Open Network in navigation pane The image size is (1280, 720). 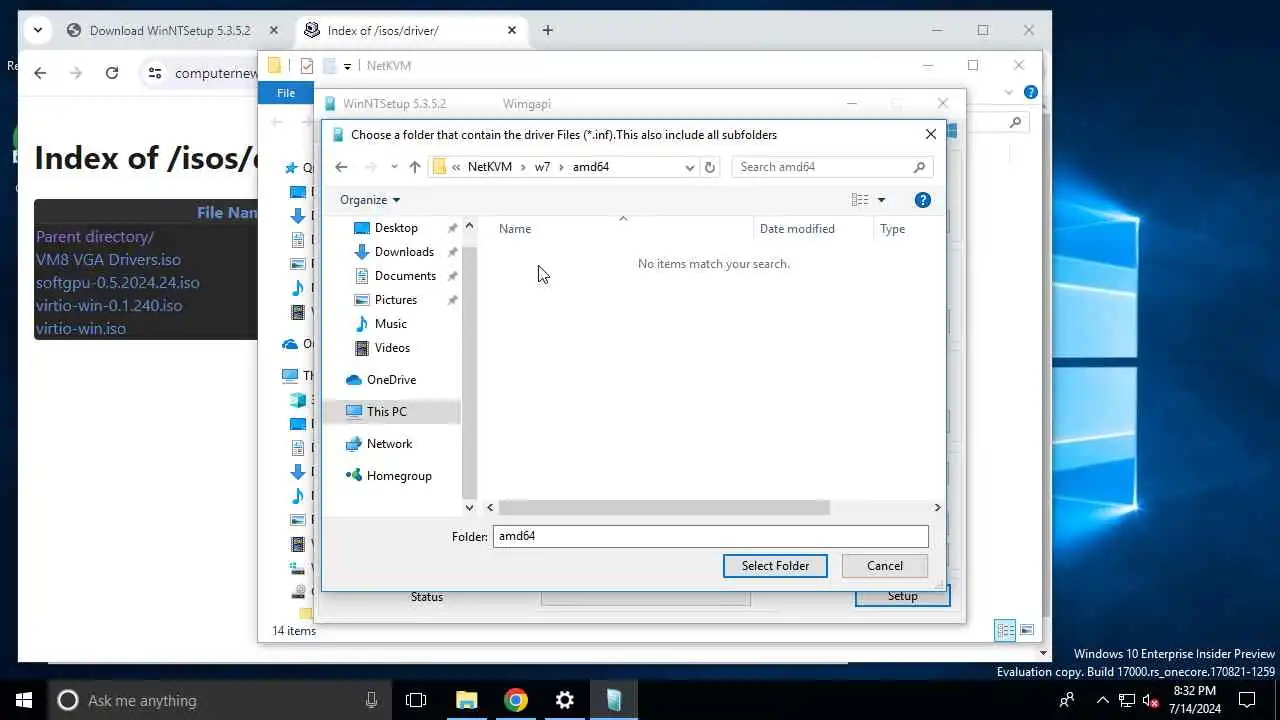click(389, 444)
